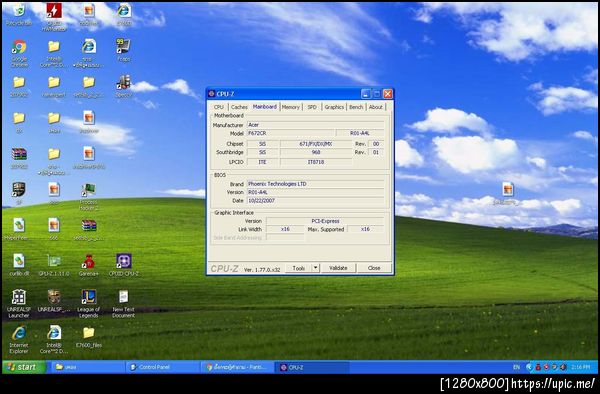Select the Speccy desktop shortcut
Viewport: 600px width, 394px height.
[124, 86]
